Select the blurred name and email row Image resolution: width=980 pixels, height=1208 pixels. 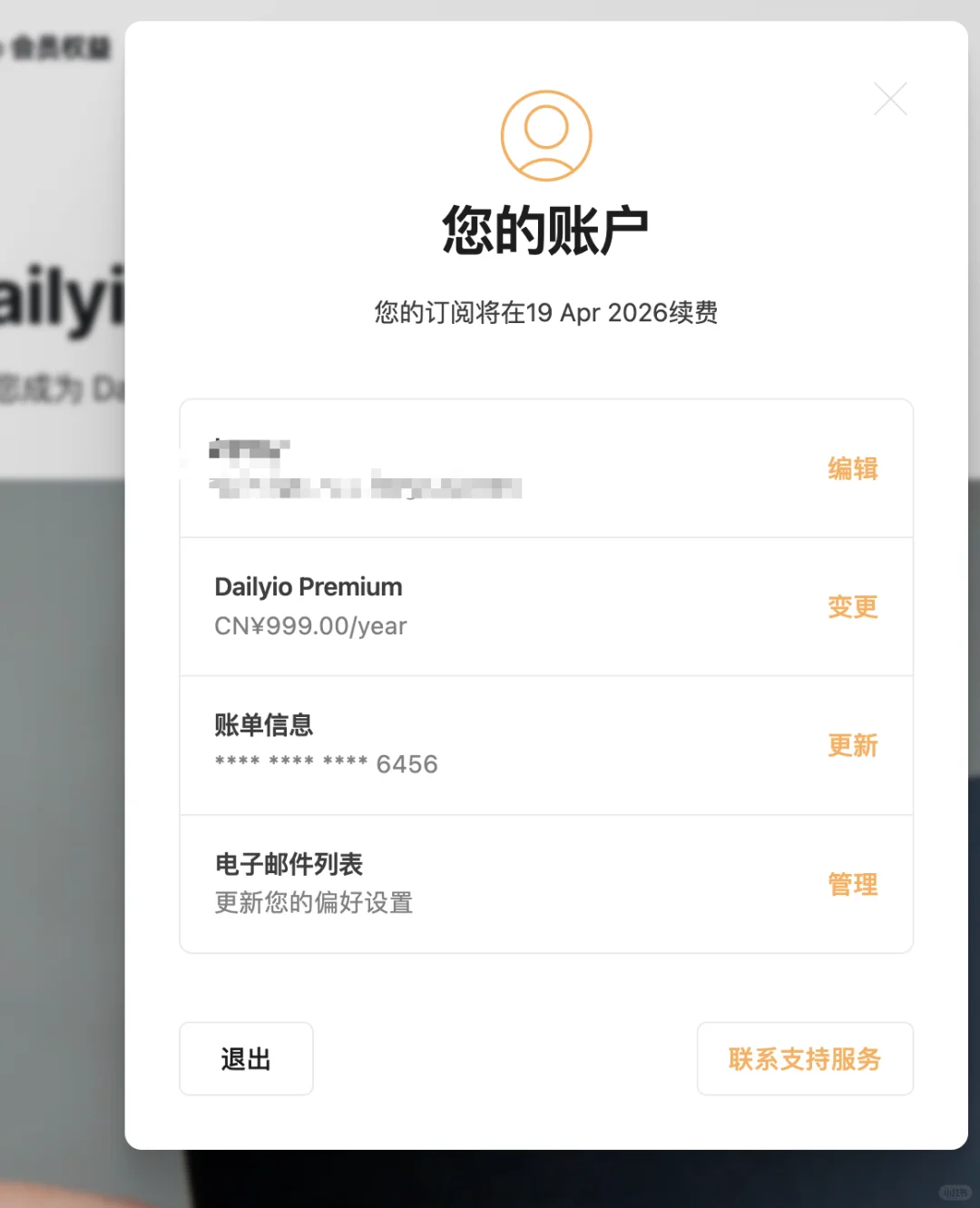point(546,468)
